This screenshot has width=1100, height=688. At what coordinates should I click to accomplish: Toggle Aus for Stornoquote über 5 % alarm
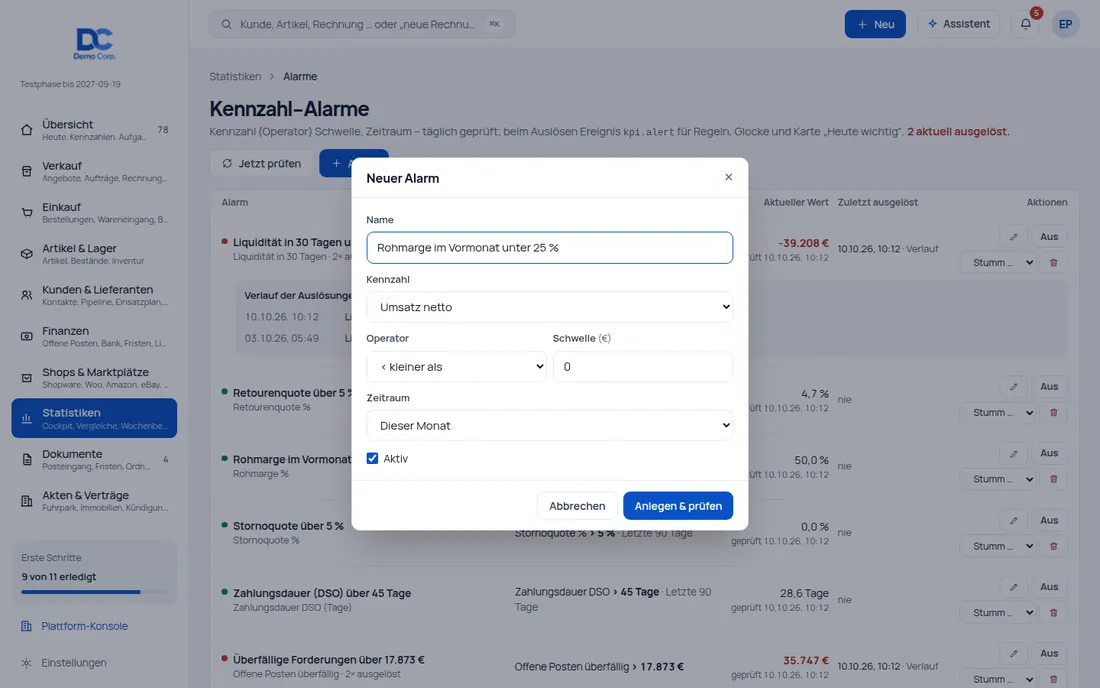click(x=1049, y=520)
